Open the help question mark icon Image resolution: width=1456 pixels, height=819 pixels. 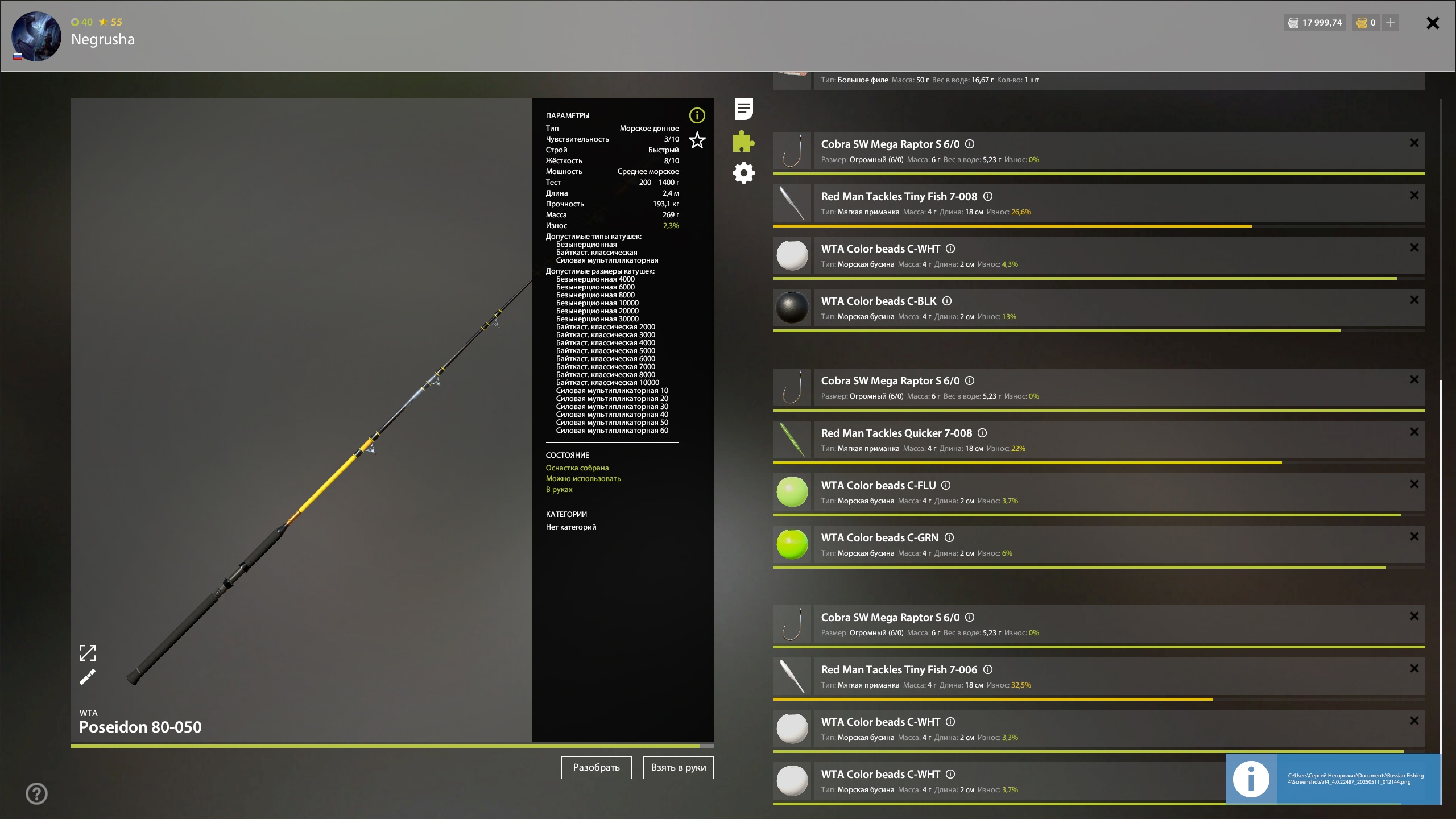point(37,793)
